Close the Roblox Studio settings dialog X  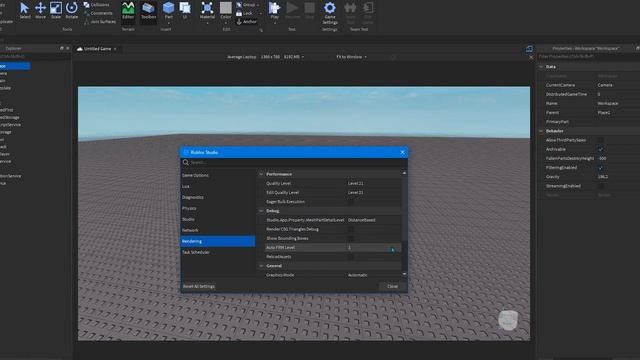point(402,152)
